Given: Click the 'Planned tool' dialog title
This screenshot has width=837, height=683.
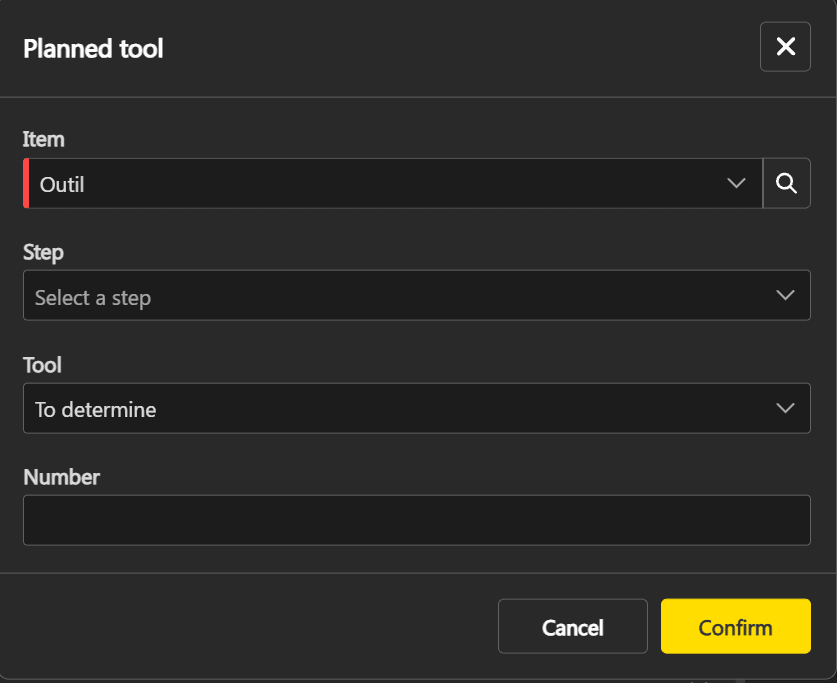Looking at the screenshot, I should [x=93, y=49].
